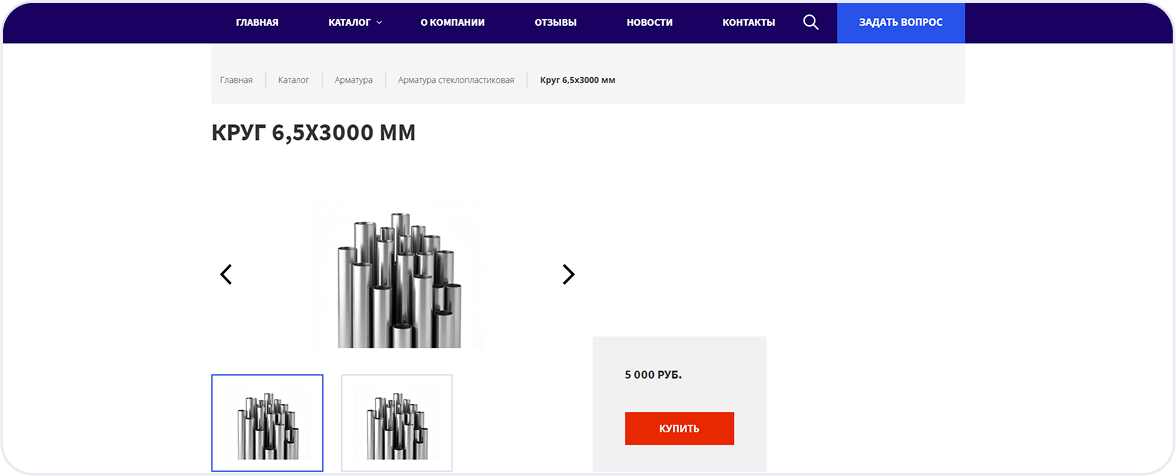Select the second pipe thumbnail
This screenshot has height=476, width=1176.
pos(397,422)
